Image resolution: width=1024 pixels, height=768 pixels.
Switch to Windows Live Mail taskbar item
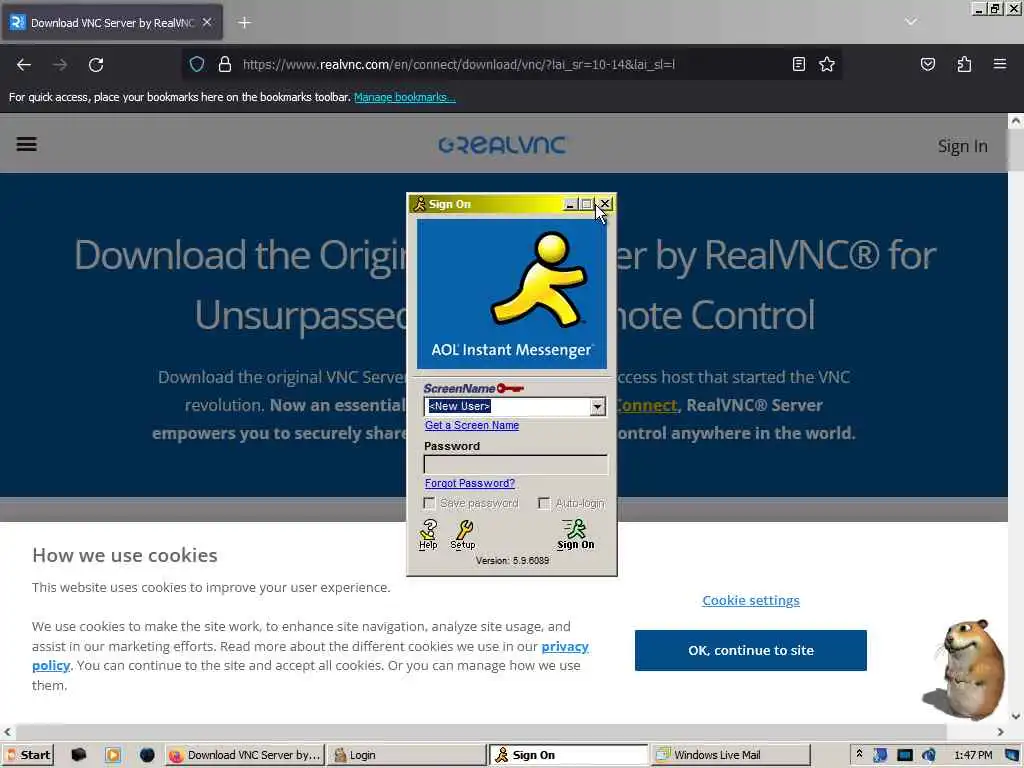click(x=730, y=755)
